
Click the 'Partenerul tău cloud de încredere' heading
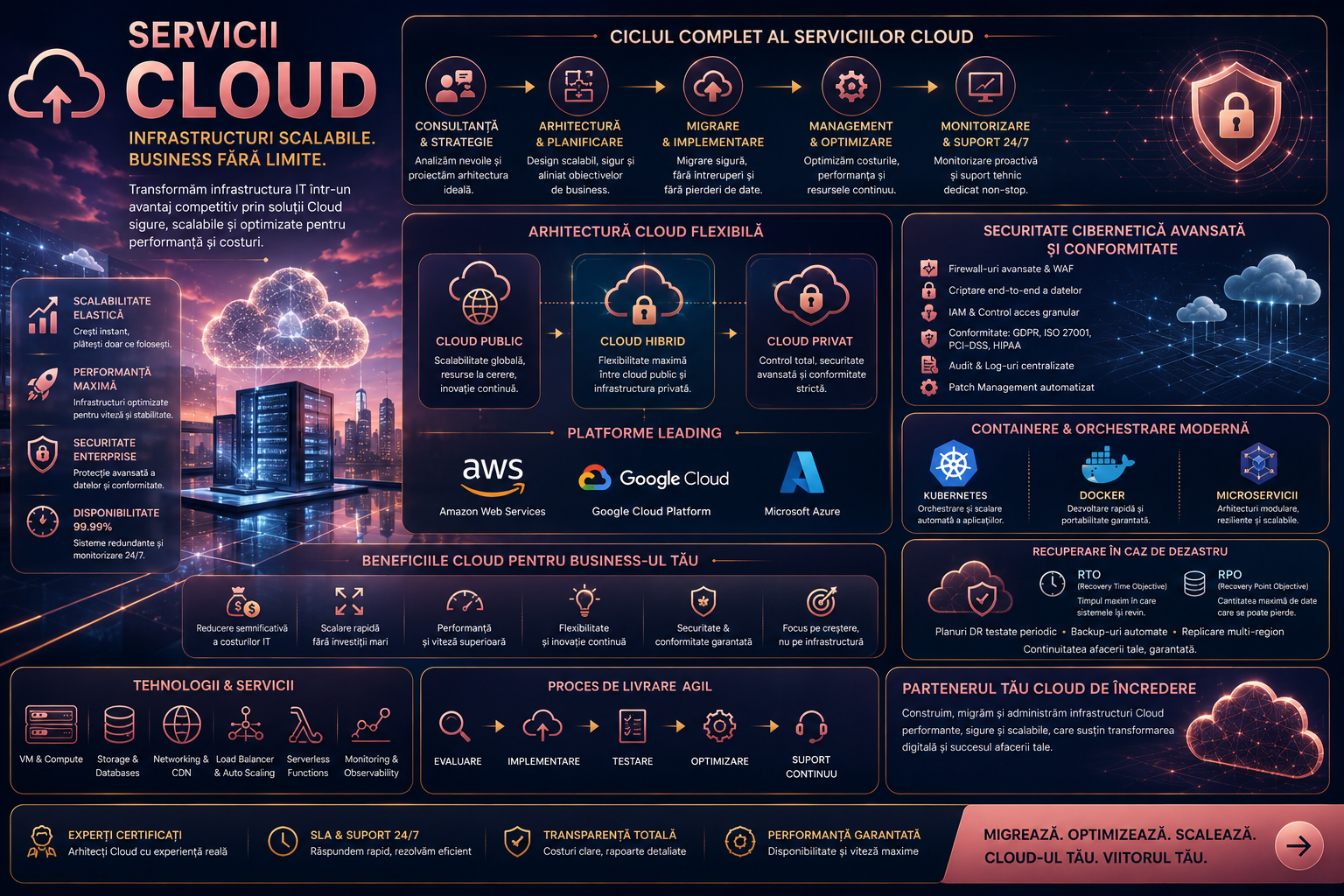(1049, 689)
